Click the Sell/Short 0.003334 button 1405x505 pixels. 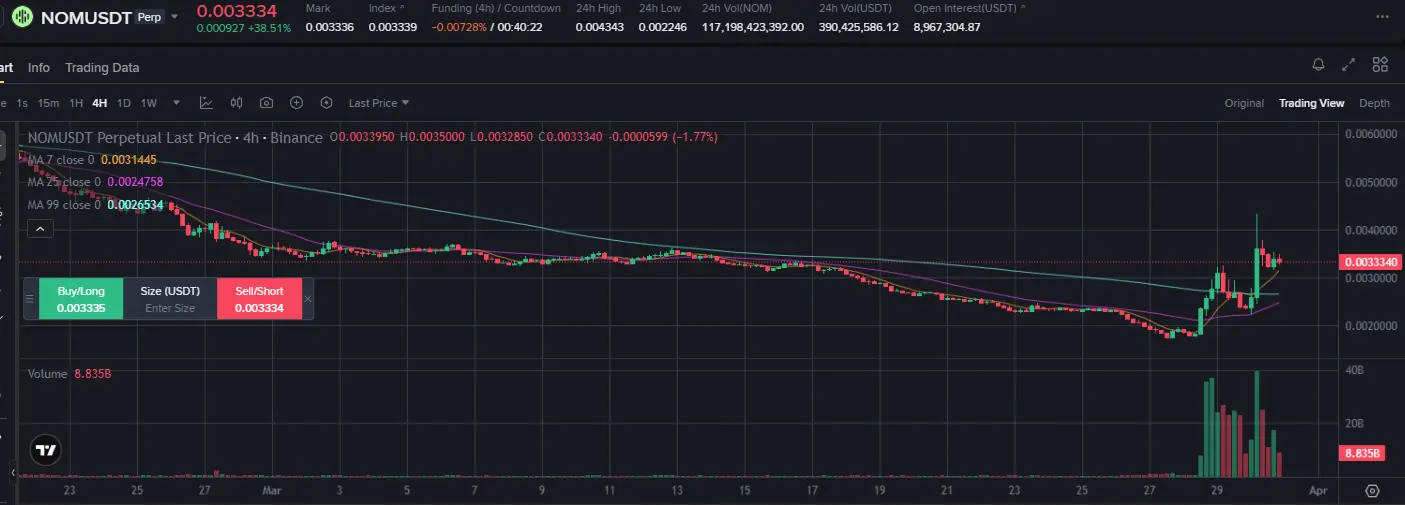pyautogui.click(x=259, y=299)
